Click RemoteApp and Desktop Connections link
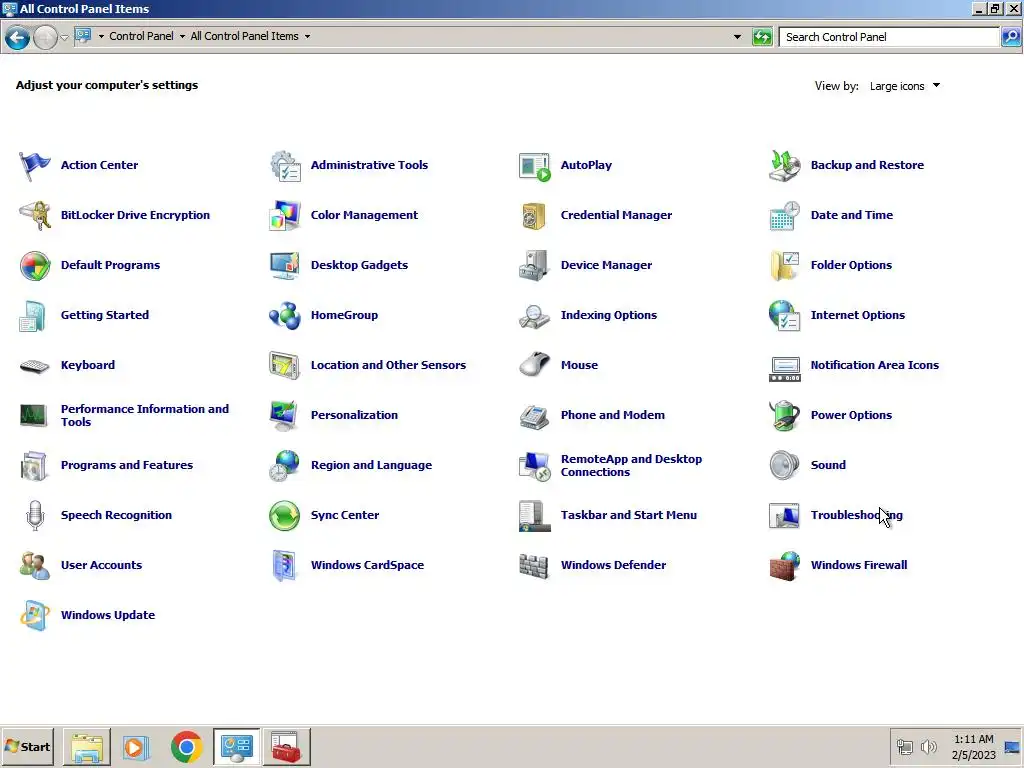This screenshot has height=768, width=1024. 631,466
